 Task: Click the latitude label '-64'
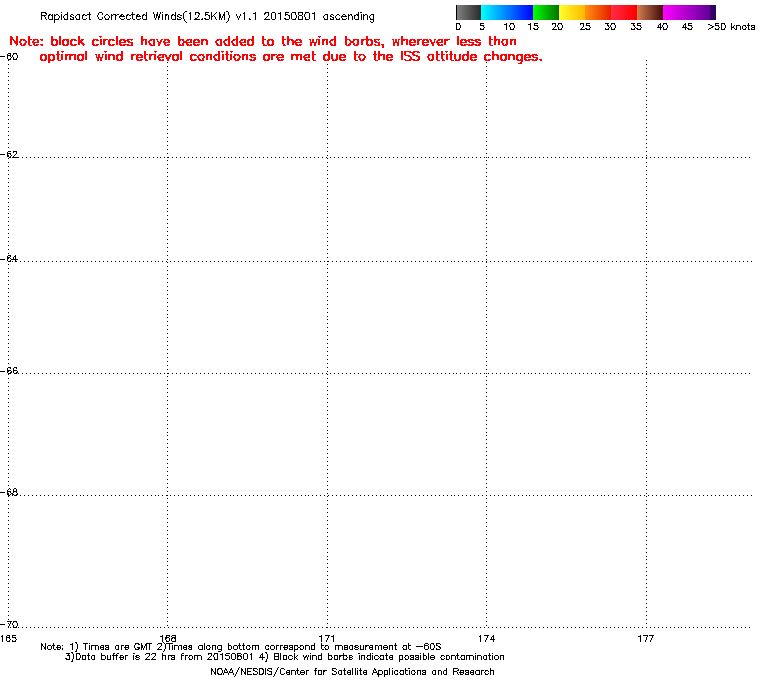pyautogui.click(x=10, y=259)
